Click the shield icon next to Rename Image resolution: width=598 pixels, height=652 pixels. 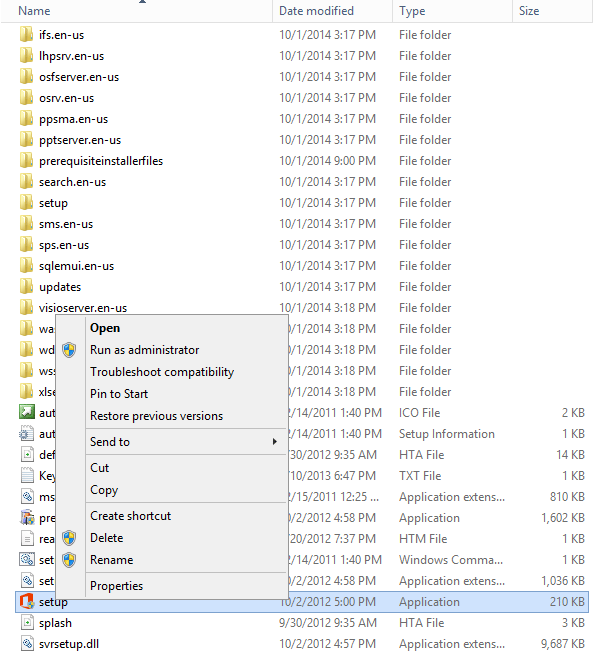click(69, 560)
